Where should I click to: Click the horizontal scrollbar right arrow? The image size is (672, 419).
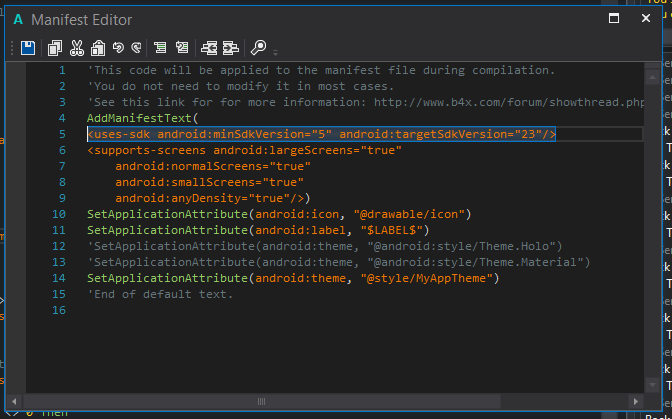coord(636,401)
